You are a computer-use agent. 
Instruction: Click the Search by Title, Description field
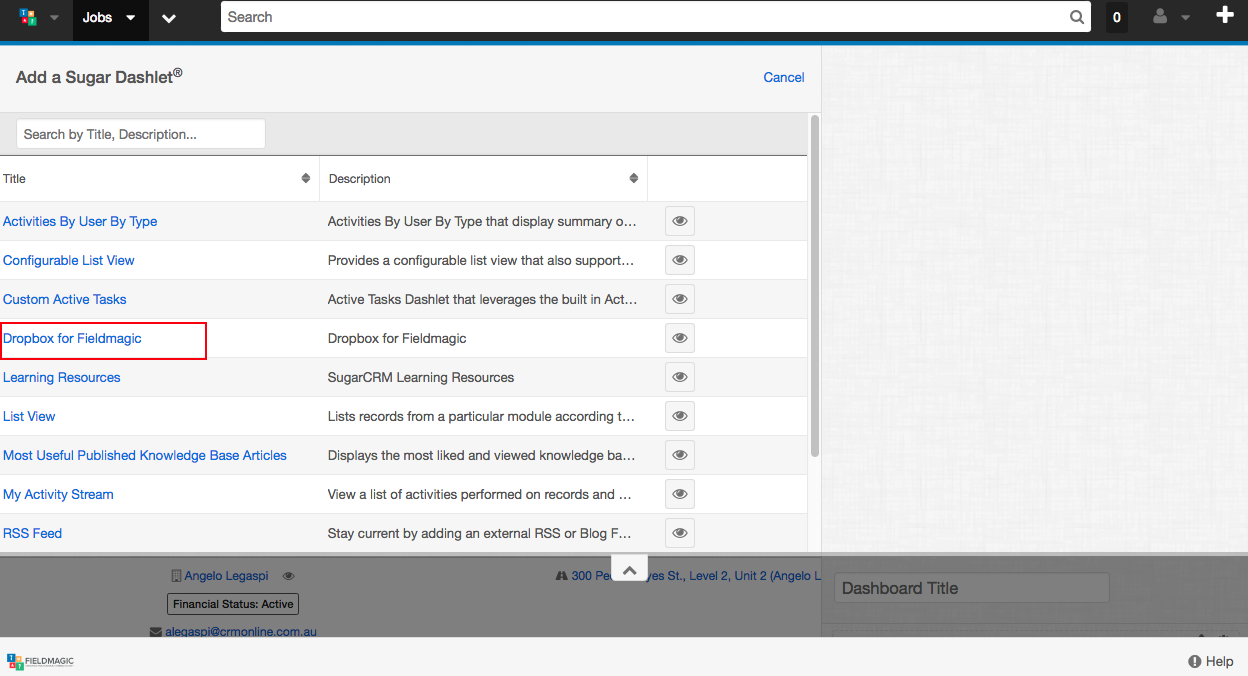pyautogui.click(x=141, y=134)
